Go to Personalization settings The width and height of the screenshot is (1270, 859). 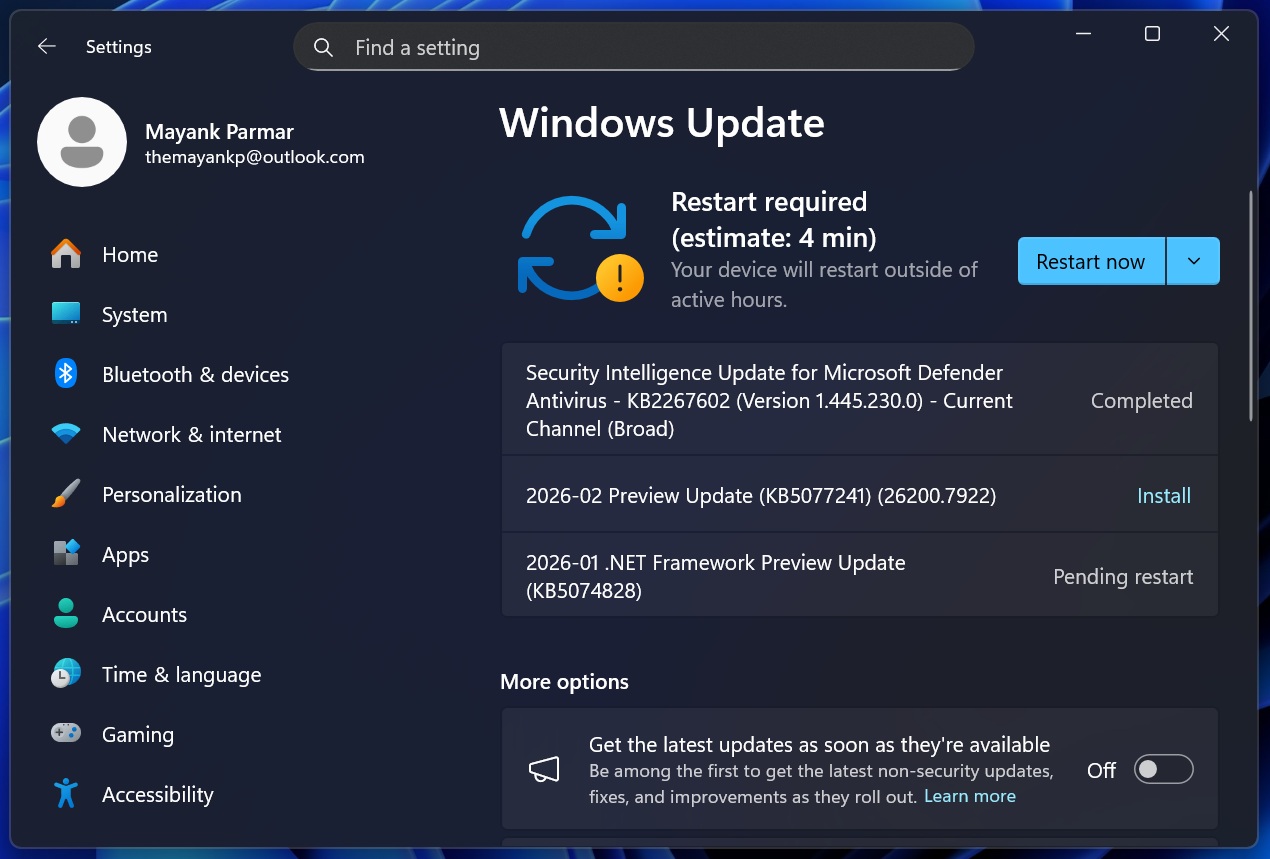point(171,494)
